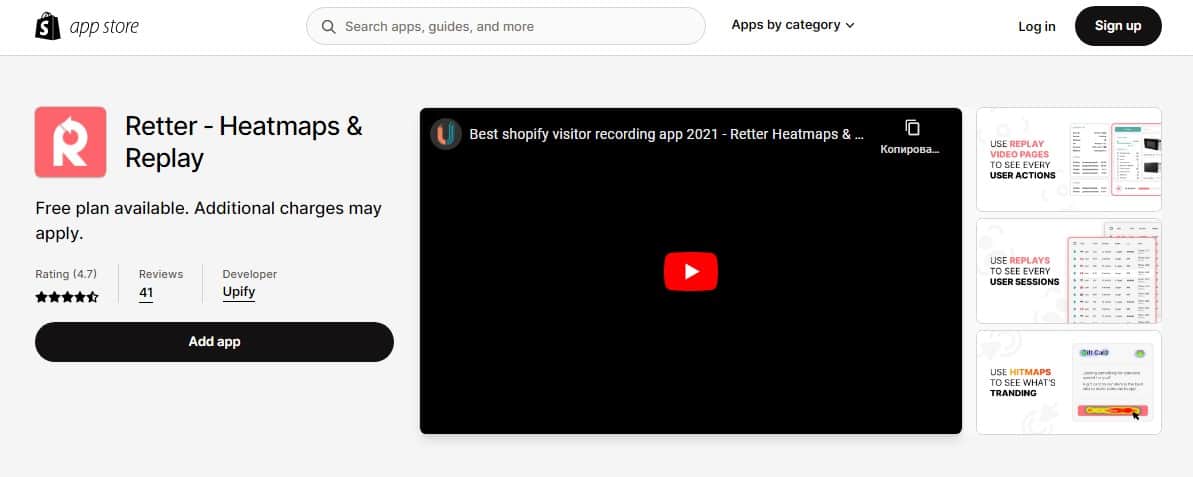The width and height of the screenshot is (1193, 477).
Task: Open the 41 reviews link
Action: pos(146,292)
